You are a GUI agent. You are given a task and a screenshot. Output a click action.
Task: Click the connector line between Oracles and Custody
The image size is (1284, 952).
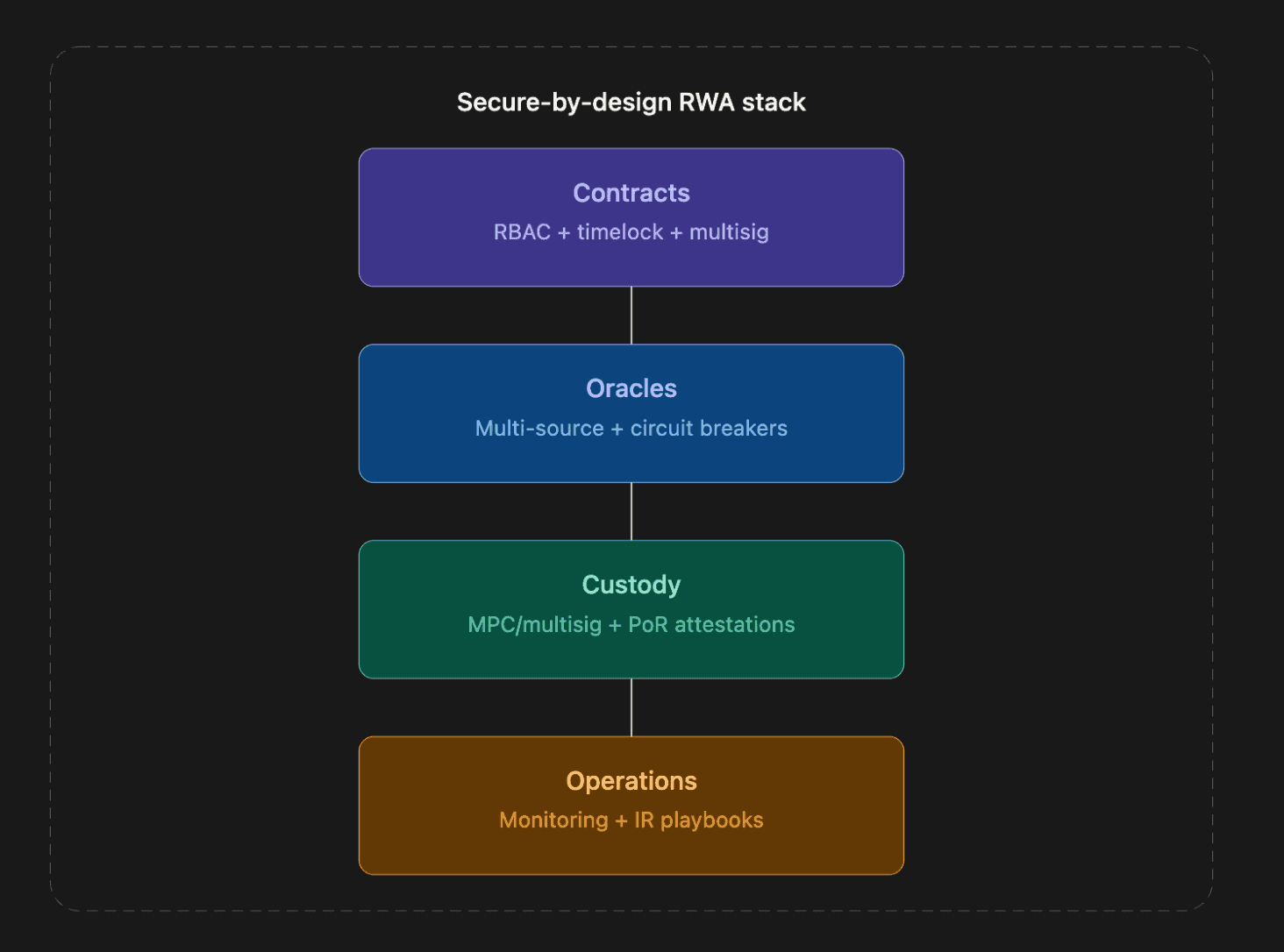[631, 511]
